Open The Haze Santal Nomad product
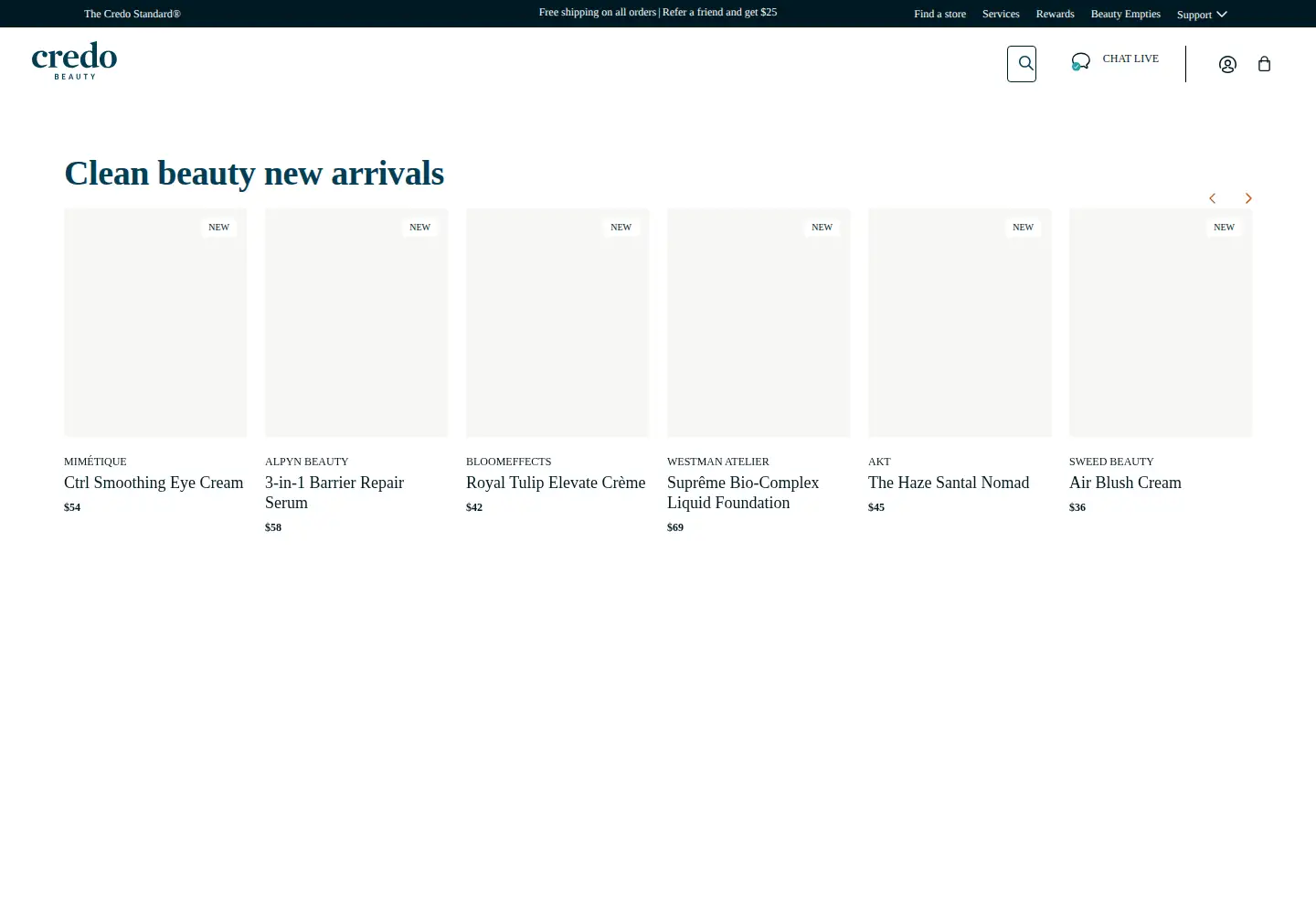 [949, 483]
